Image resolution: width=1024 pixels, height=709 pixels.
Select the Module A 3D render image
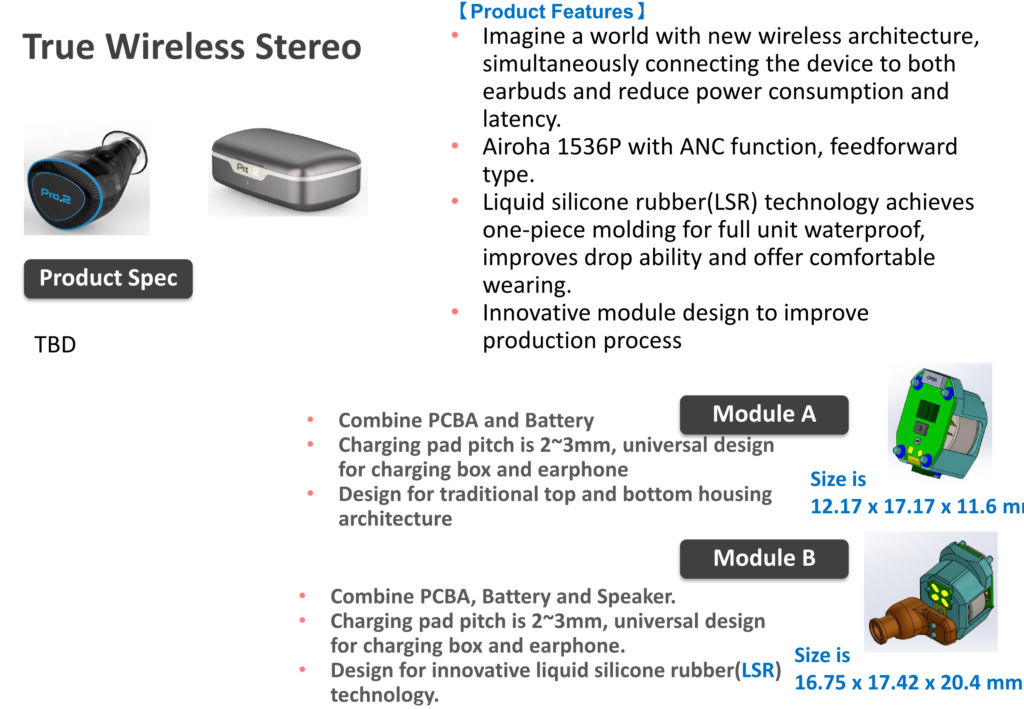(x=940, y=421)
